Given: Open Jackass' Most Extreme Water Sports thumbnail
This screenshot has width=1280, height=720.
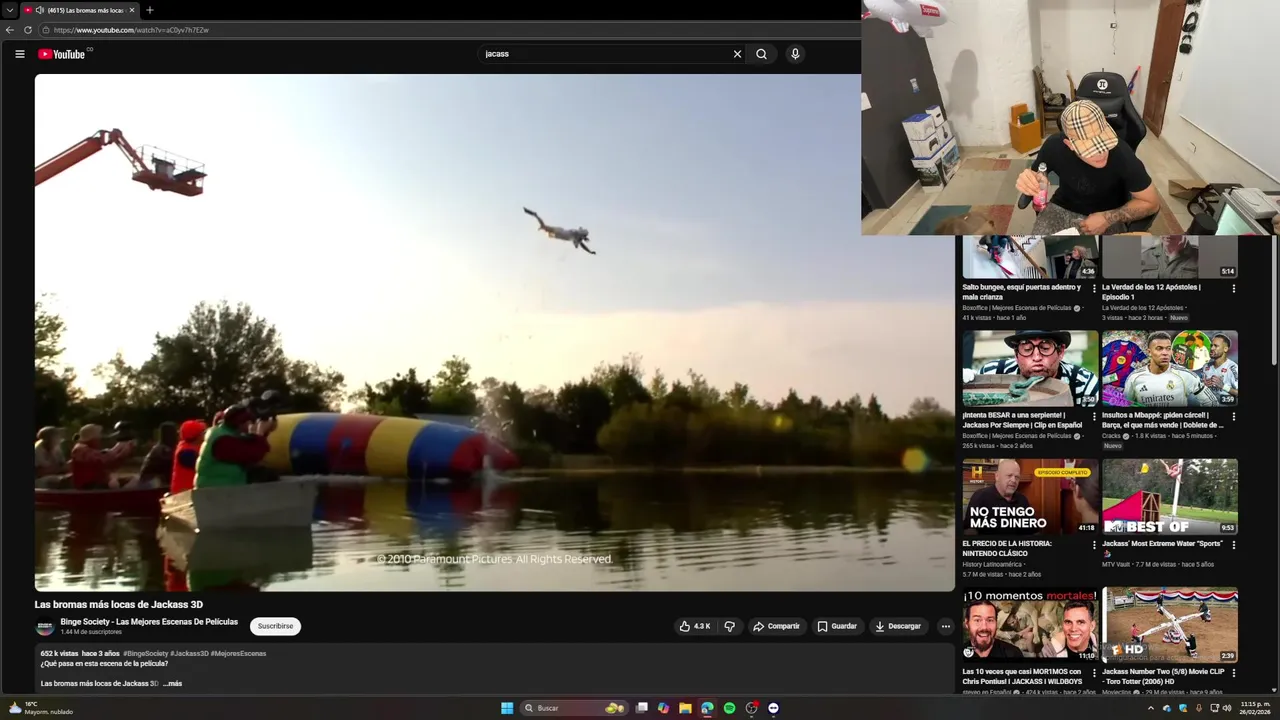Looking at the screenshot, I should click(x=1170, y=496).
